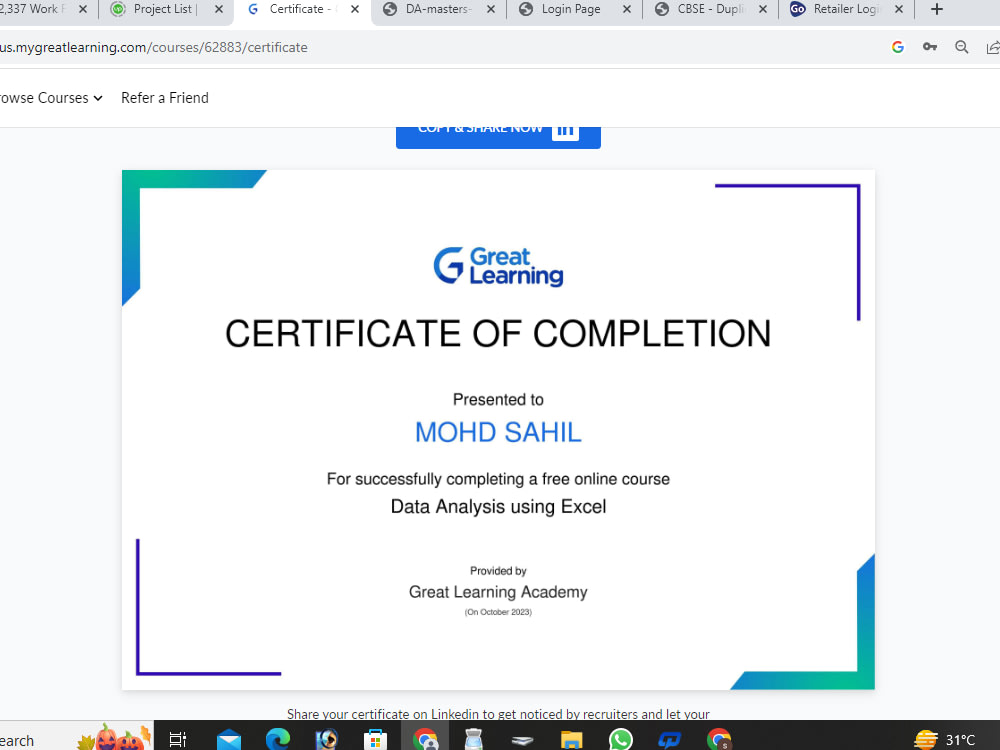Open the Refer a Friend link
This screenshot has height=750, width=1000.
pos(165,98)
